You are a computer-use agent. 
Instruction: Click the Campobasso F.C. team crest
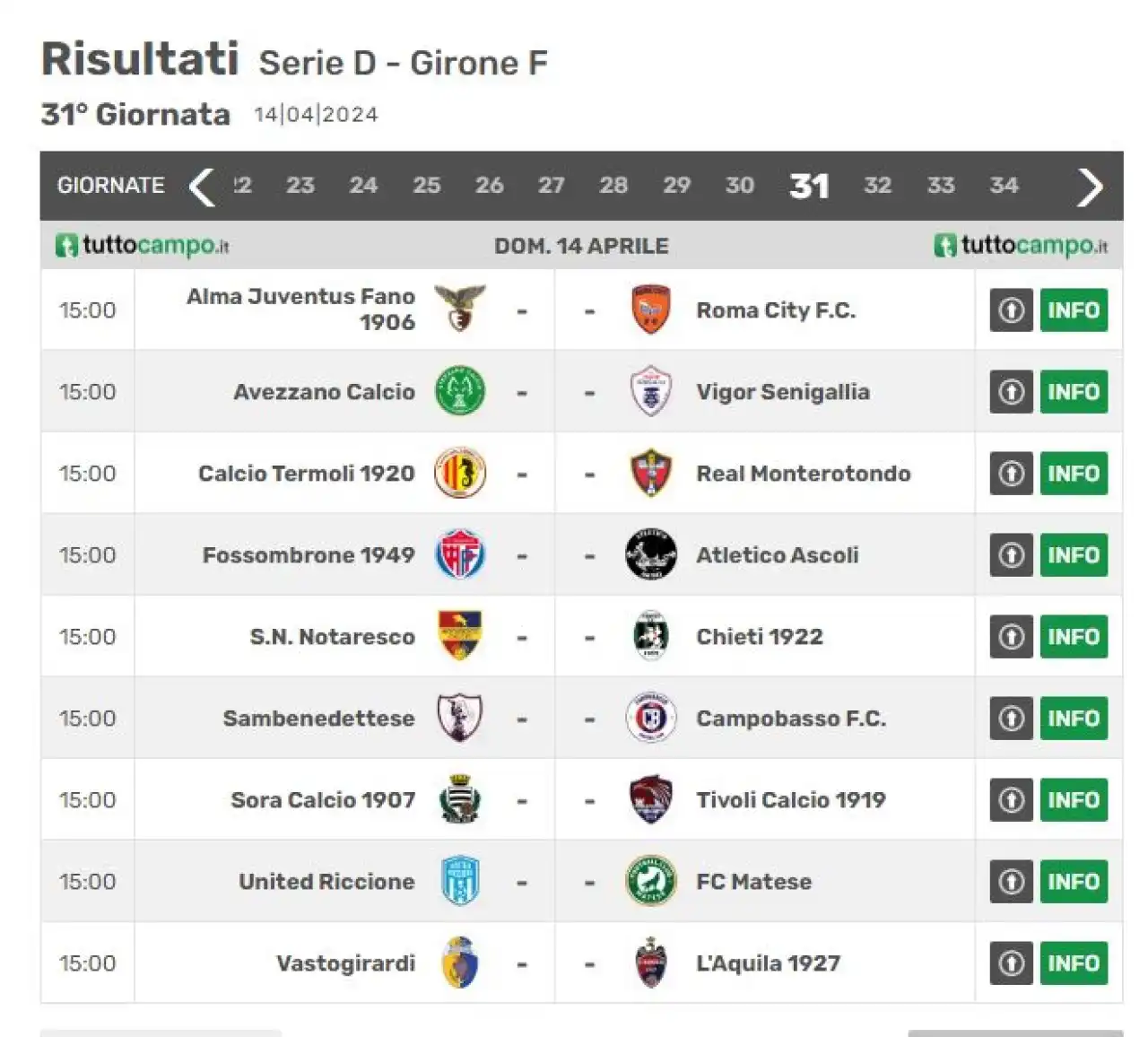coord(650,718)
